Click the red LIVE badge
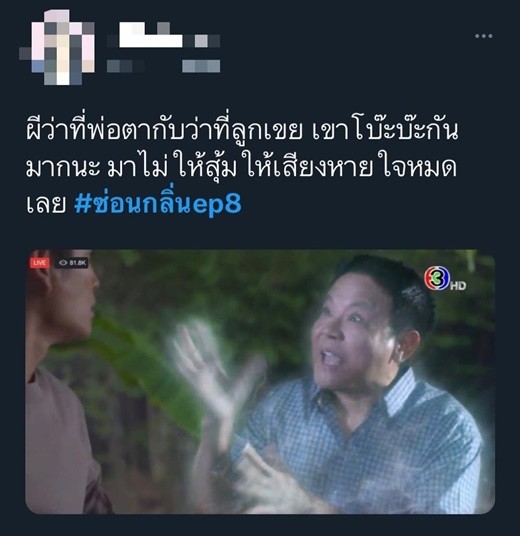 (x=40, y=263)
